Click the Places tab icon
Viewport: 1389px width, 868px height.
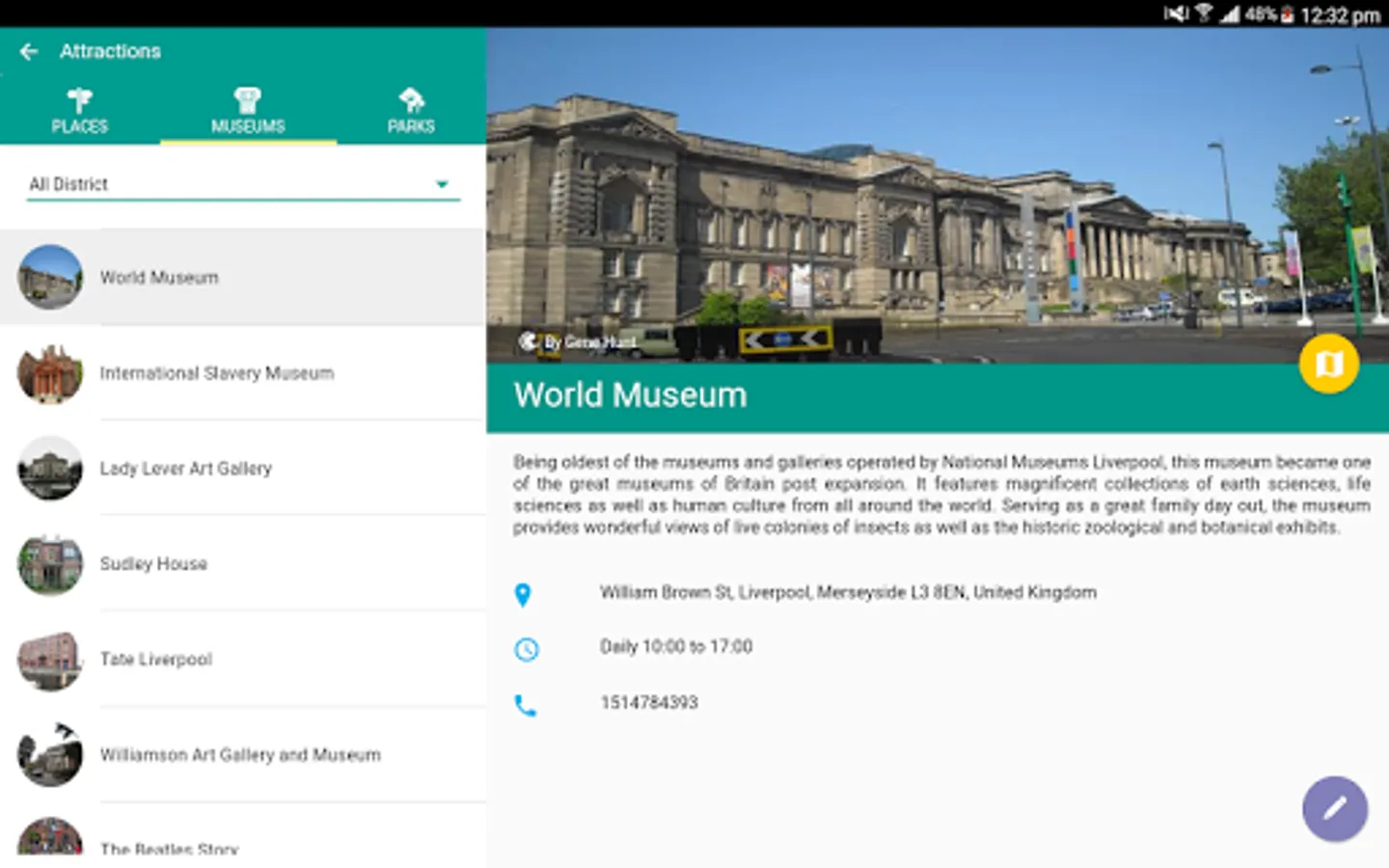(x=80, y=99)
